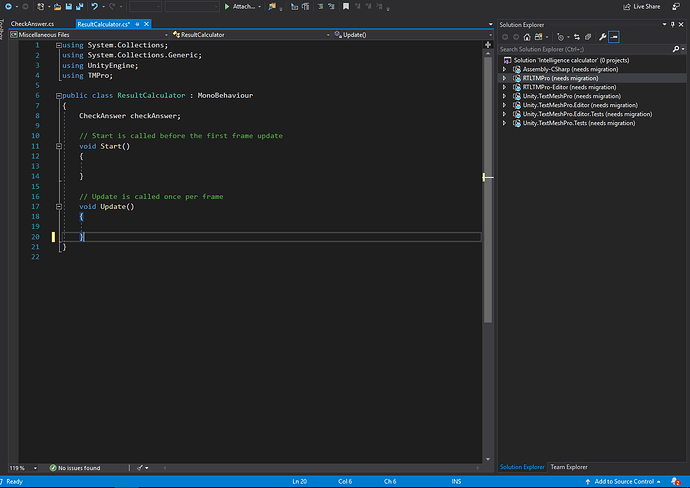690x488 pixels.
Task: Toggle the Preview Selected Items button
Action: tap(615, 36)
